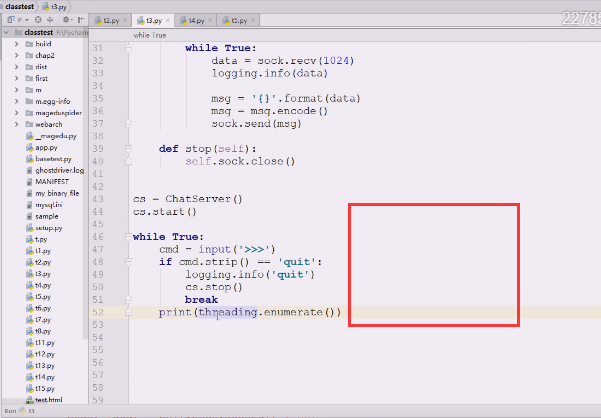Switch to the t2.py editor tab
Screen dimensions: 601x418
(x=111, y=21)
